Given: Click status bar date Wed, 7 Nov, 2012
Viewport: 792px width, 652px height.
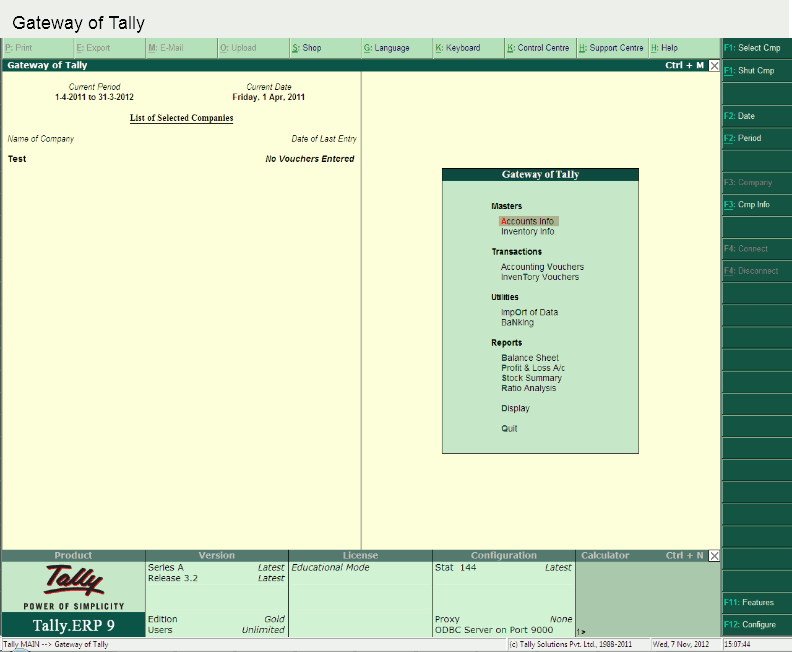Looking at the screenshot, I should pos(680,644).
